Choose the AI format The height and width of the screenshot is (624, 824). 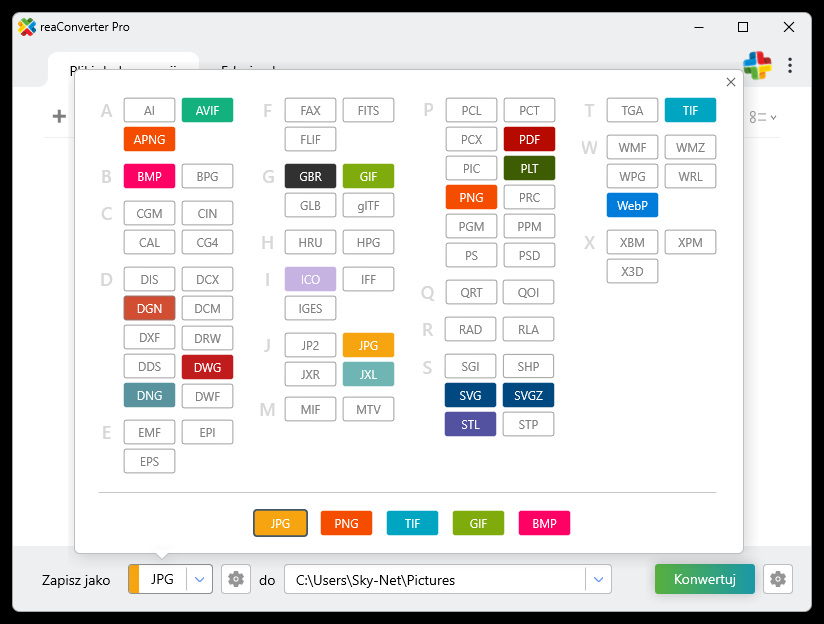(x=149, y=110)
